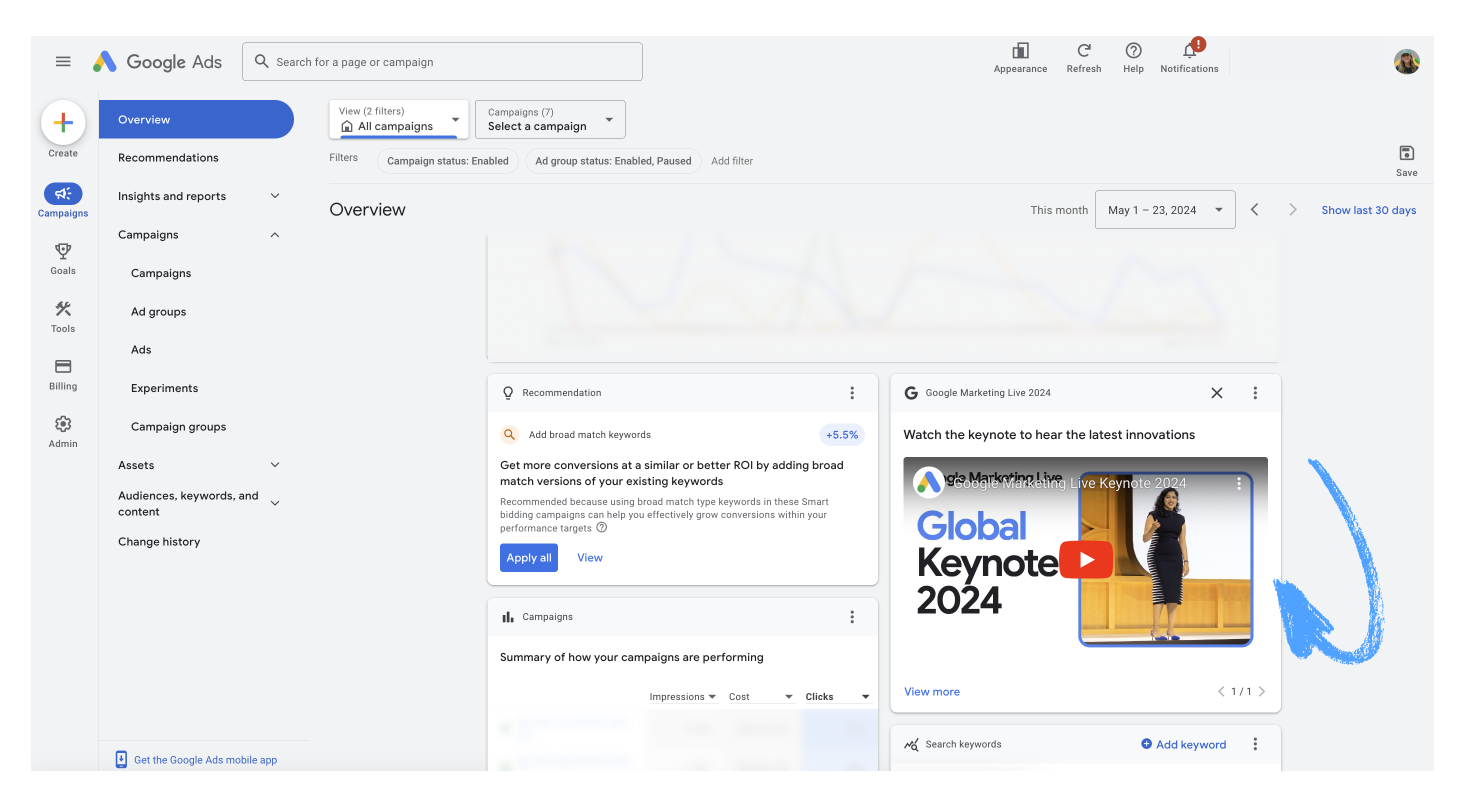
Task: Expand Insights and reports section
Action: [275, 196]
